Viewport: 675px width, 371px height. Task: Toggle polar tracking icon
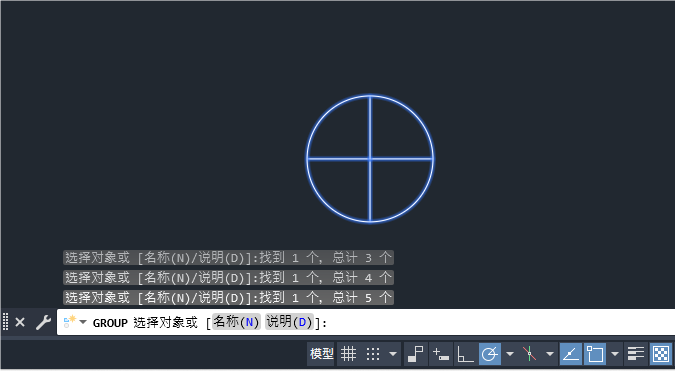tap(490, 354)
